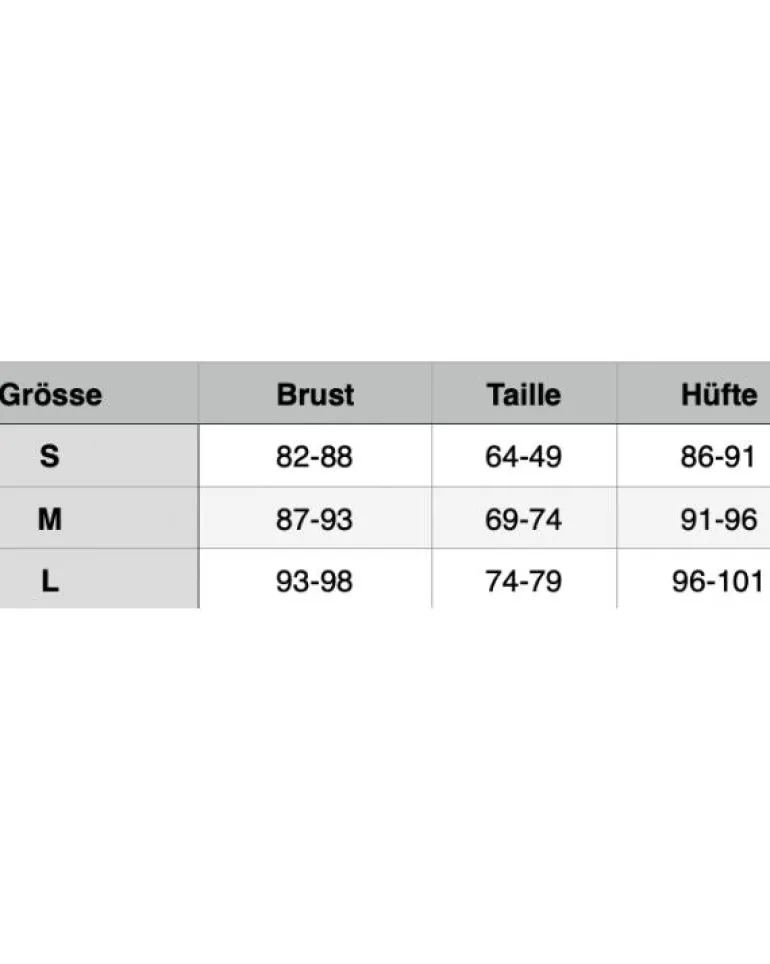Click the 74-79 Taille cell
This screenshot has width=770, height=964.
(523, 580)
